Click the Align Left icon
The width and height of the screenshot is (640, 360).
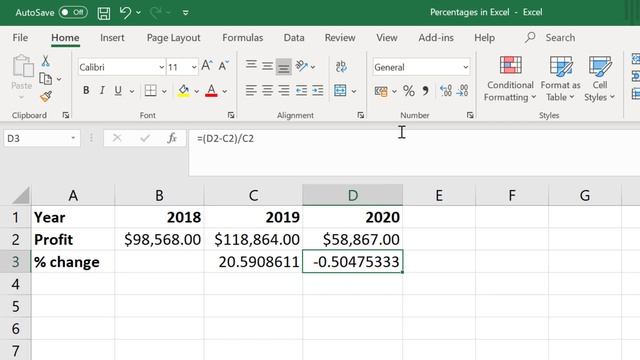(x=251, y=90)
